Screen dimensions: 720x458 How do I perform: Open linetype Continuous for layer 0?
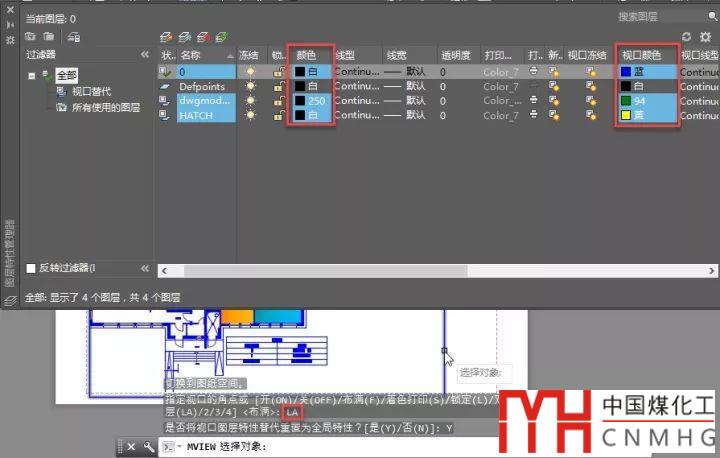click(355, 72)
